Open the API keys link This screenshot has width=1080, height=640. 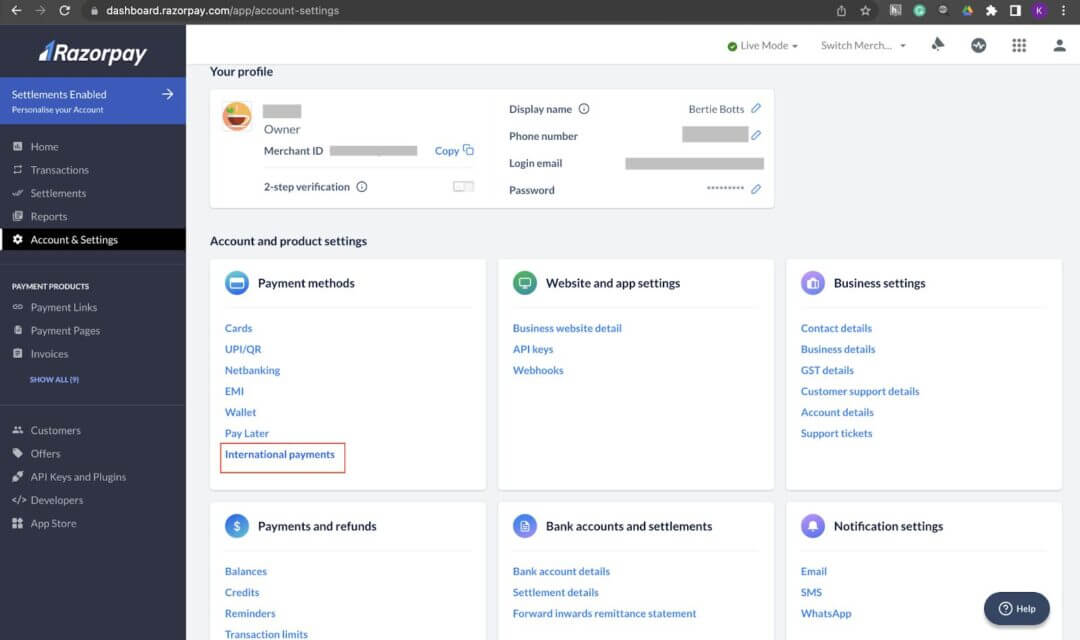pos(533,349)
